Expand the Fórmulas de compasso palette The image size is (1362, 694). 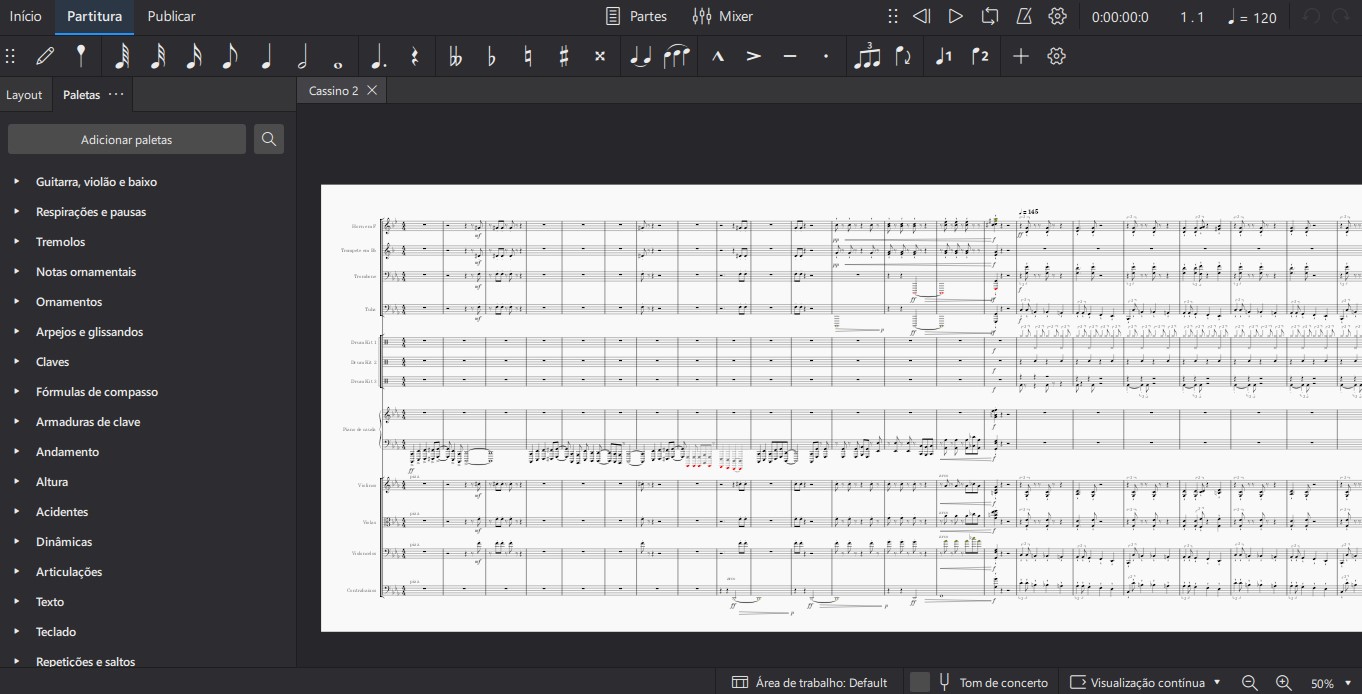click(16, 392)
